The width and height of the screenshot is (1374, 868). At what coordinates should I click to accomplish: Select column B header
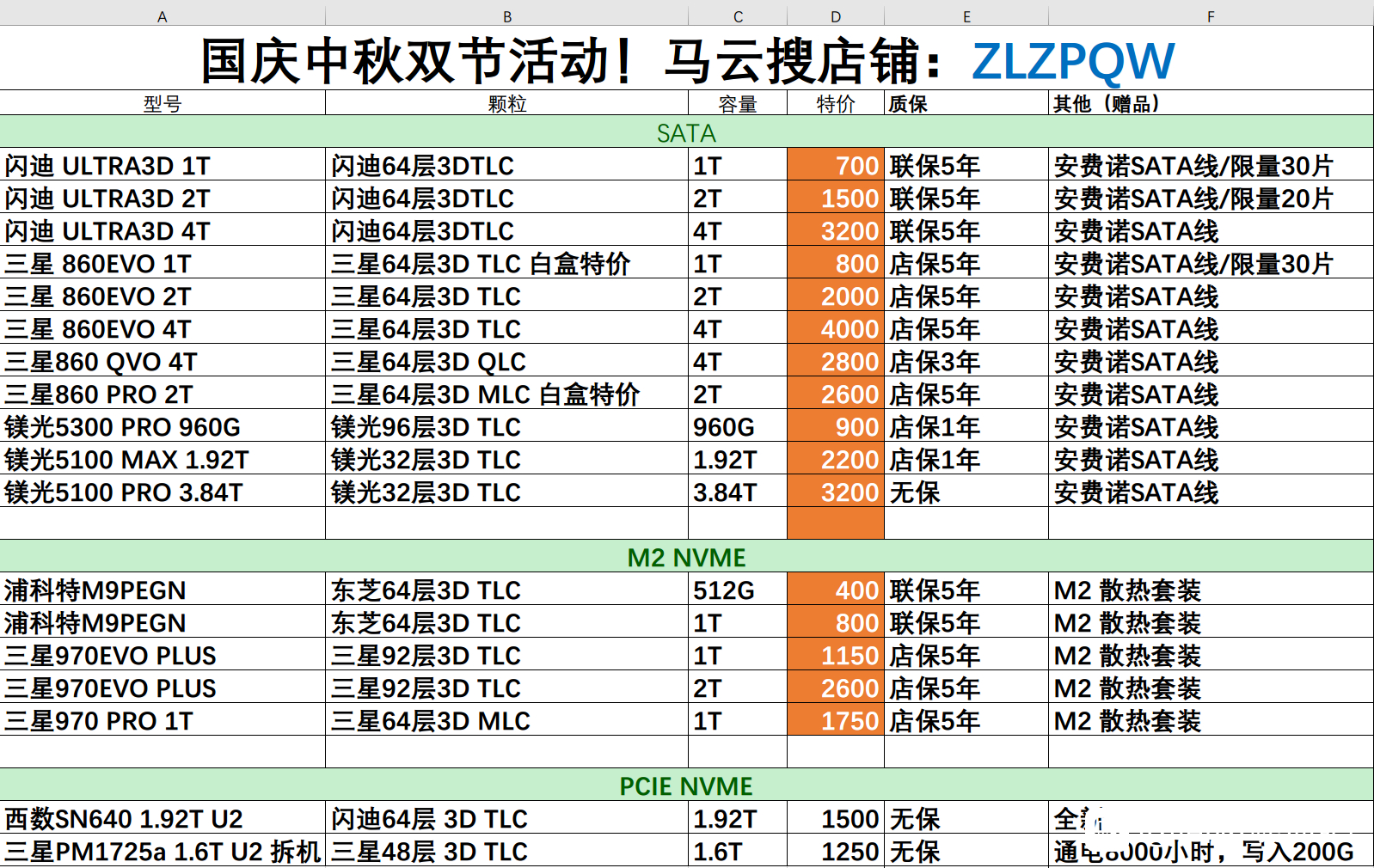pyautogui.click(x=506, y=16)
